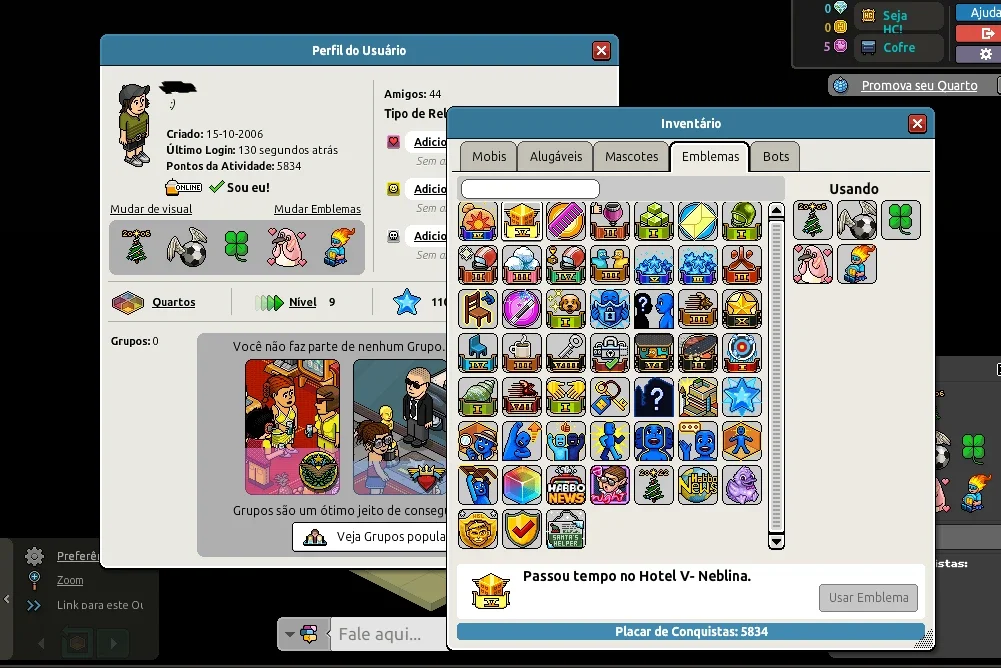Select the blue star burst badge

[742, 397]
